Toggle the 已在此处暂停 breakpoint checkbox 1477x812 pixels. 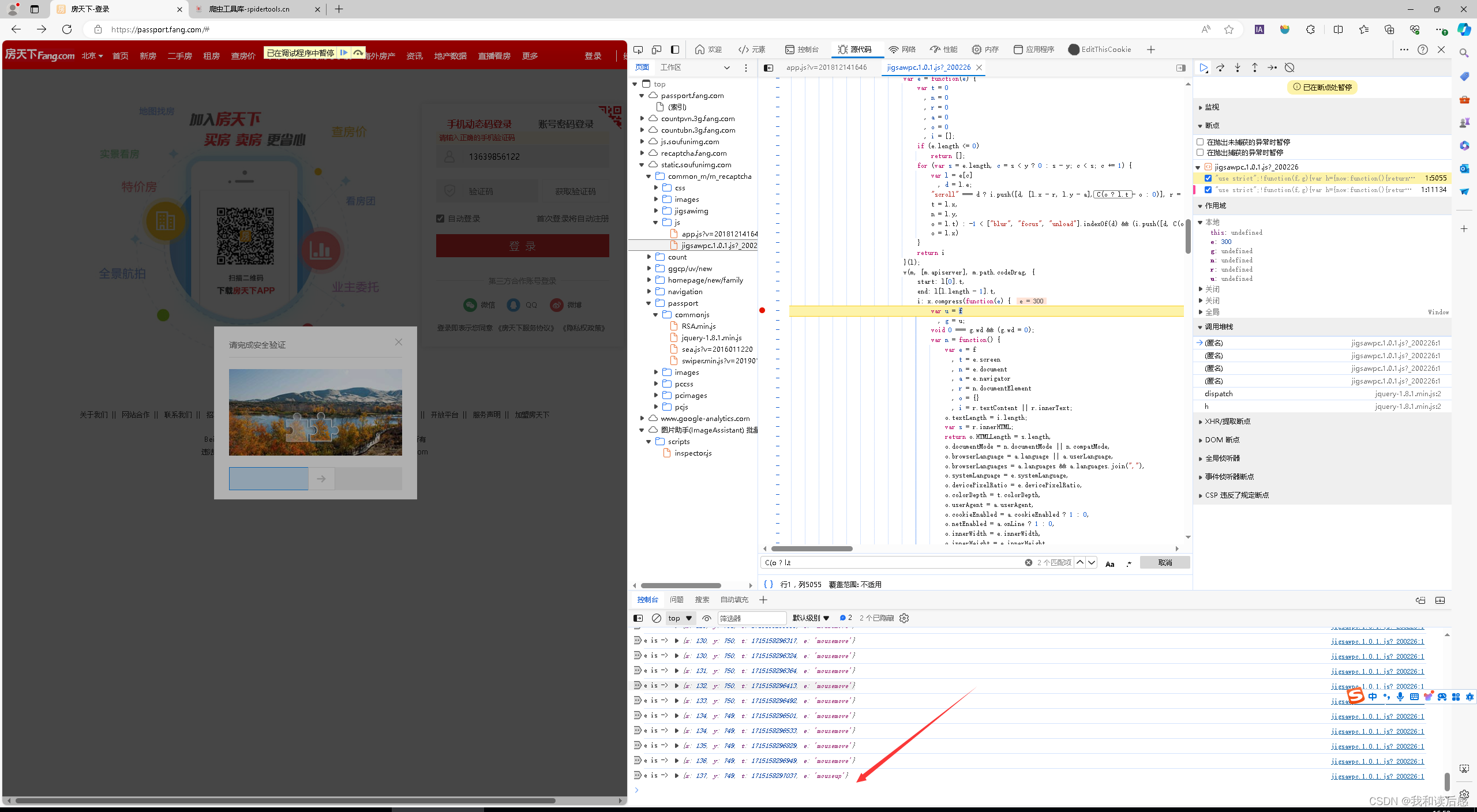[x=1207, y=177]
